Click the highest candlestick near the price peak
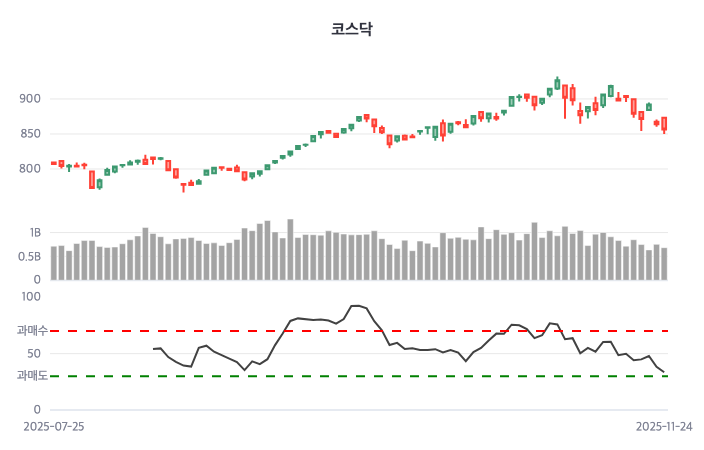The image size is (704, 450). point(557,84)
